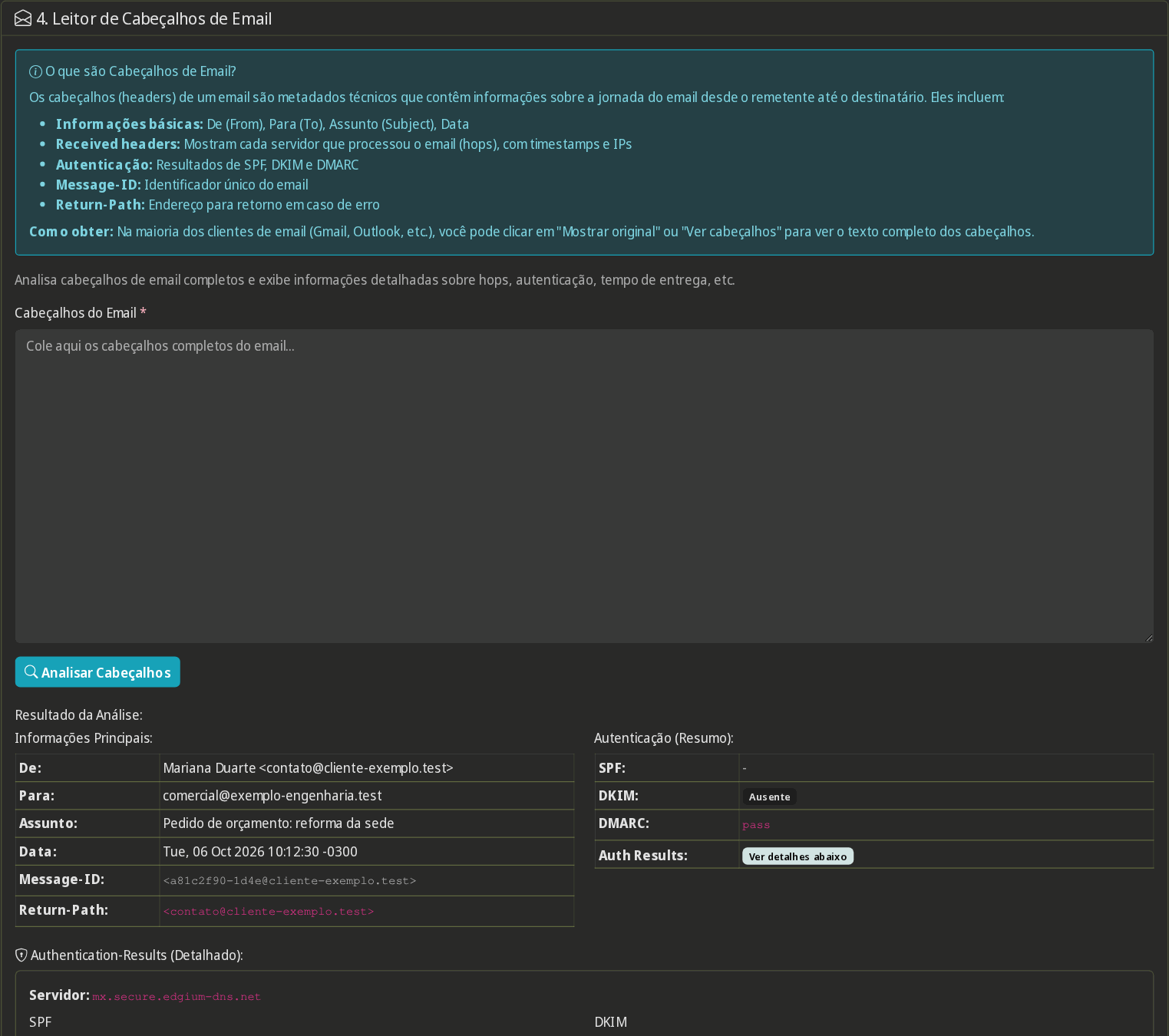Click the 'Resultado da Análise:' heading
This screenshot has height=1036, width=1169.
pyautogui.click(x=79, y=715)
